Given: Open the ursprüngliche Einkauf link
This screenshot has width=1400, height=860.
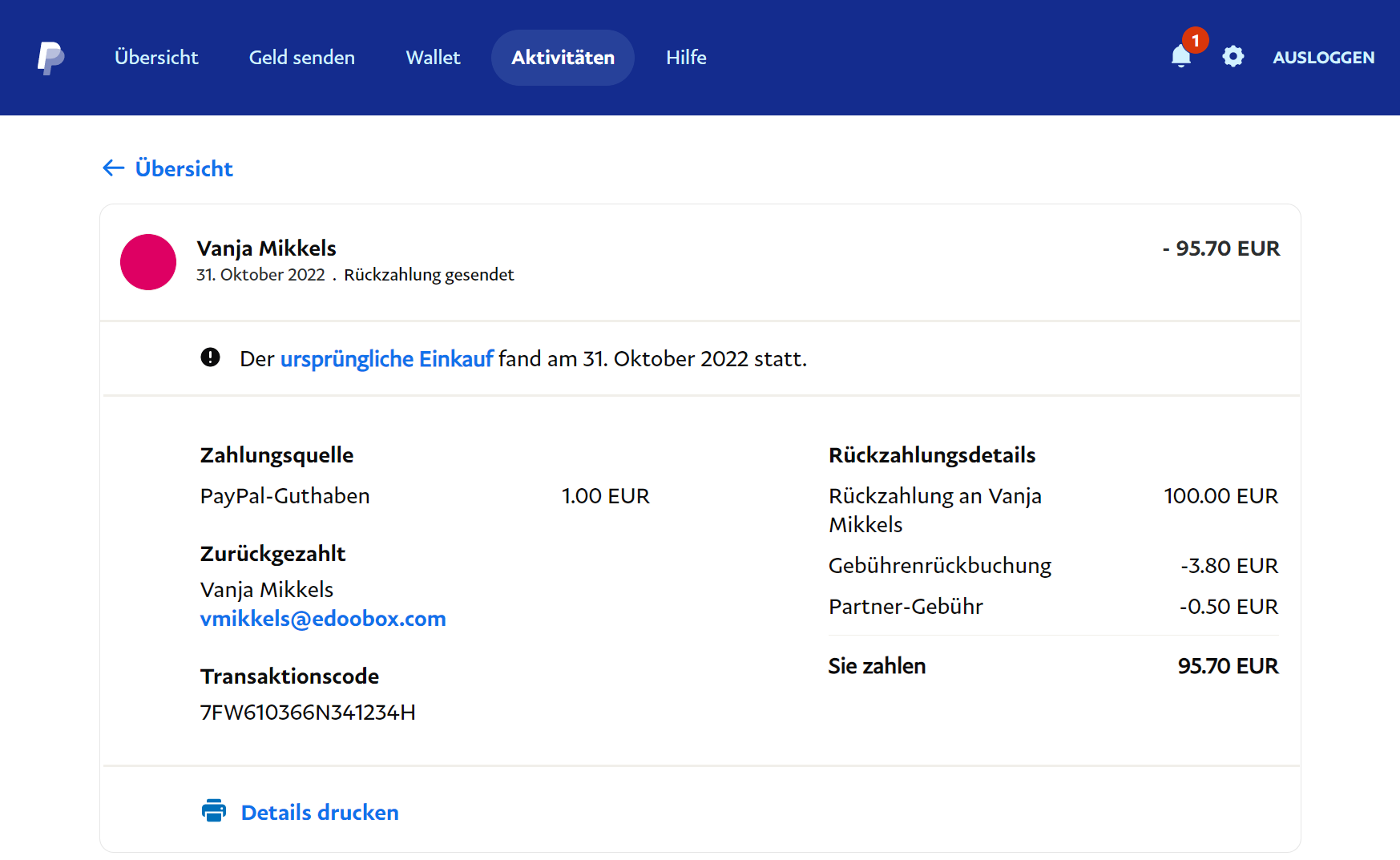Looking at the screenshot, I should [x=386, y=359].
